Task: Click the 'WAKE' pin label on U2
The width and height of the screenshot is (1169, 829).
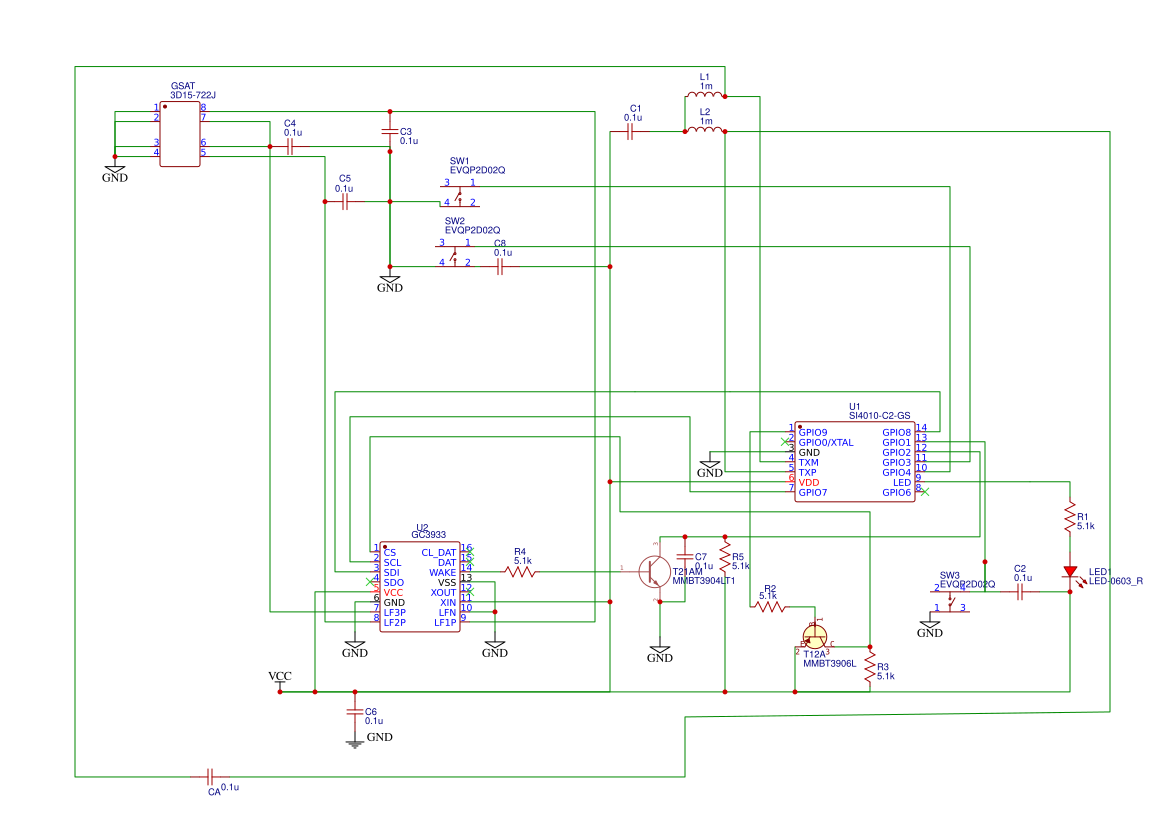Action: click(443, 573)
